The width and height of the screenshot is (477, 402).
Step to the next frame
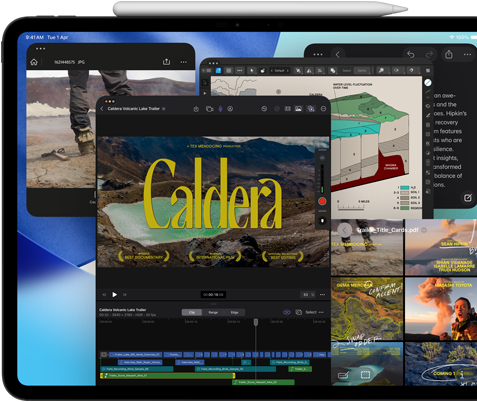125,295
